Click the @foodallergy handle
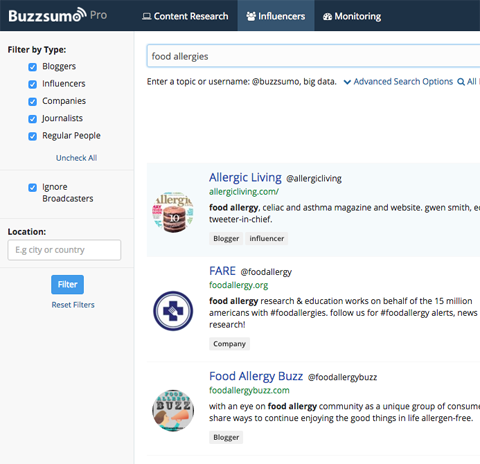The width and height of the screenshot is (480, 464). pyautogui.click(x=266, y=272)
